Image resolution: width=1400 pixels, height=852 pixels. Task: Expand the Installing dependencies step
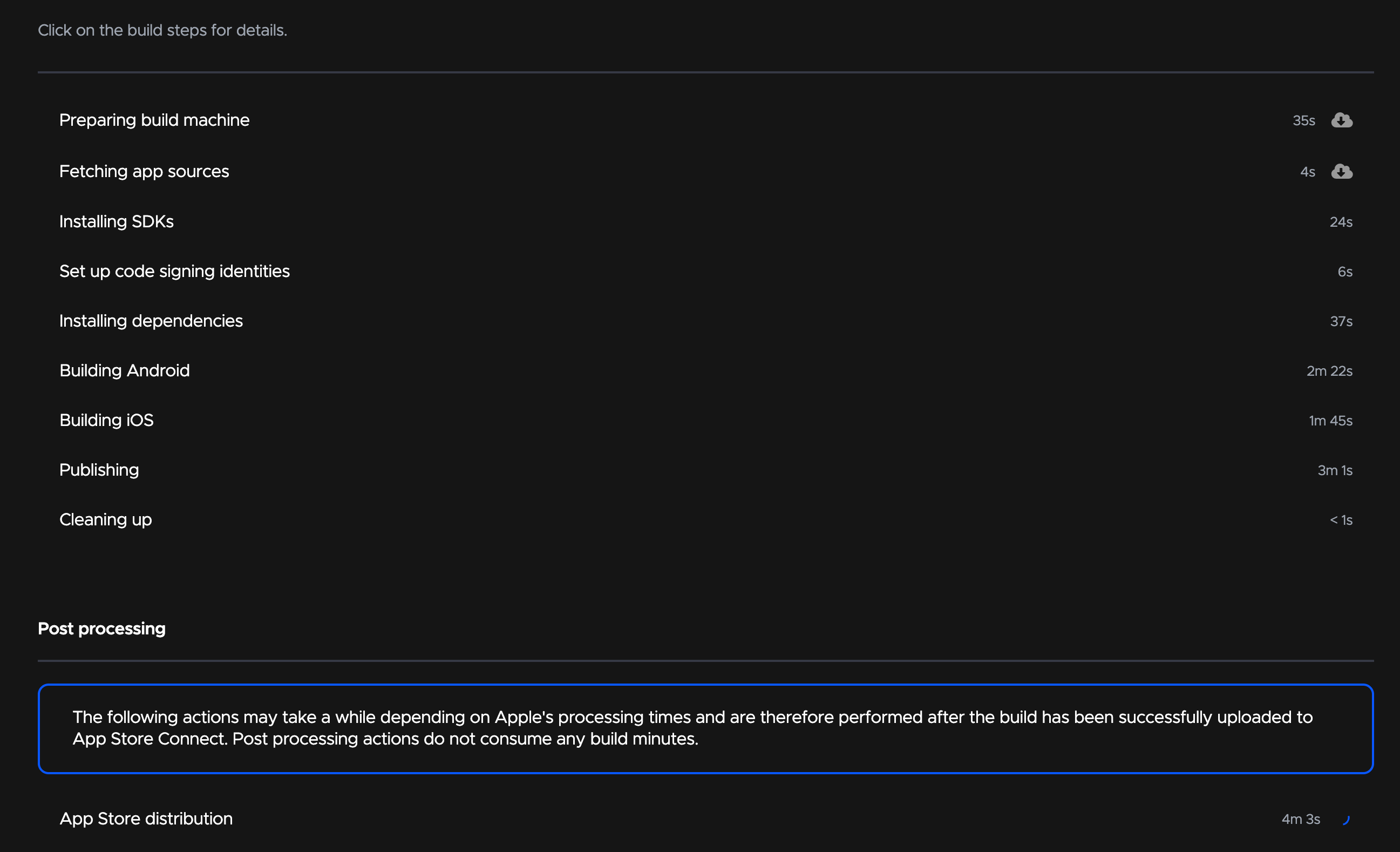coord(151,321)
